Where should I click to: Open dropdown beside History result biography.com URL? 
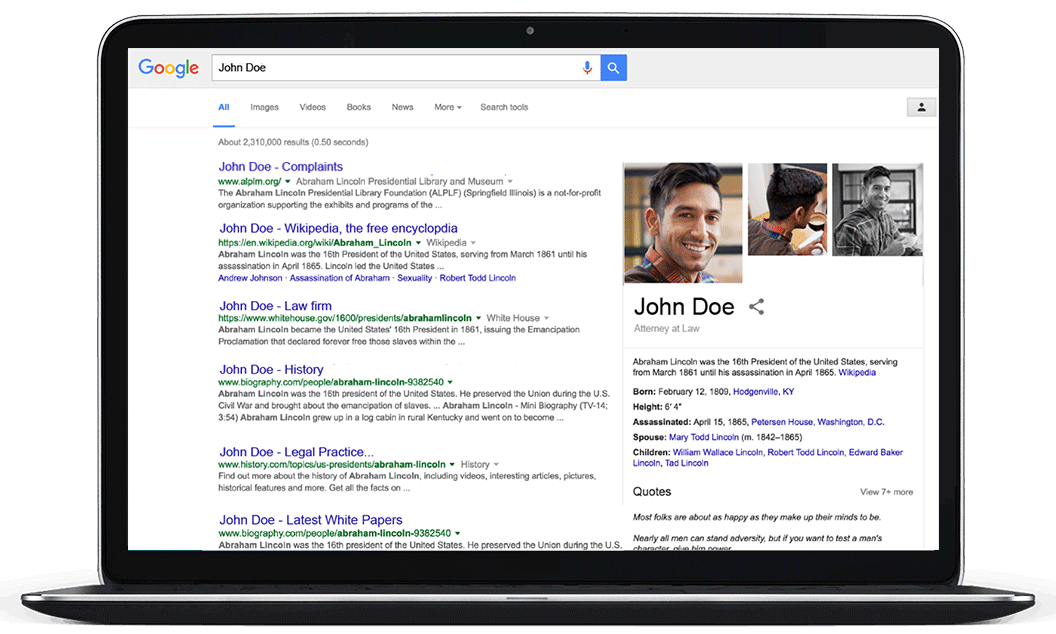tap(450, 382)
